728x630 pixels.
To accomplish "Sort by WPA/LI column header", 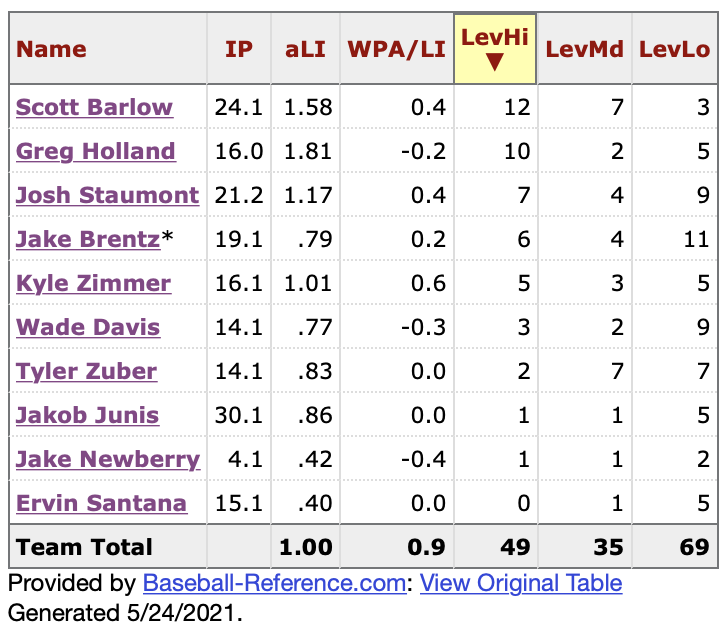I will pyautogui.click(x=395, y=49).
